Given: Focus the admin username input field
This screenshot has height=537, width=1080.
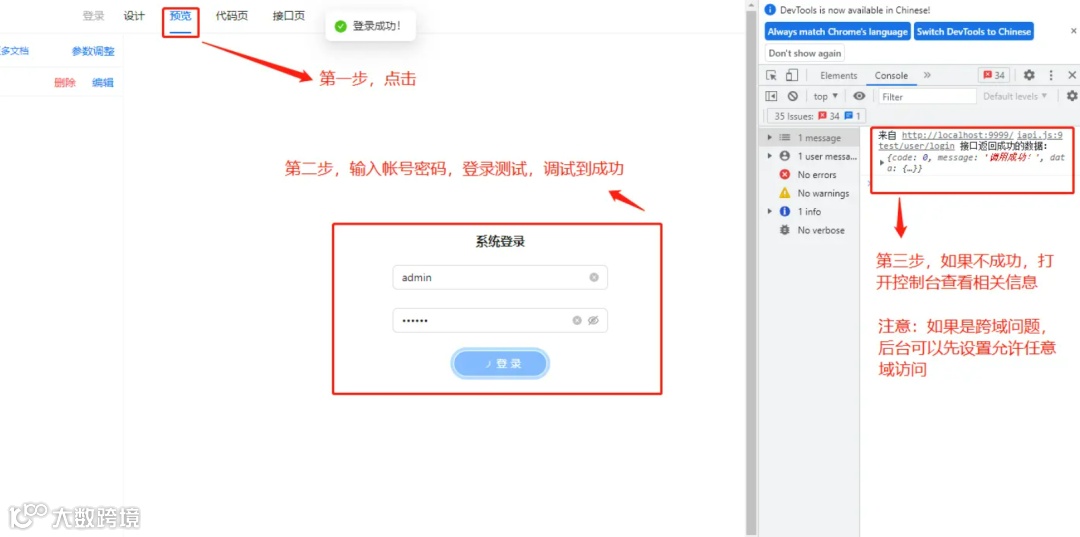Looking at the screenshot, I should [x=500, y=277].
